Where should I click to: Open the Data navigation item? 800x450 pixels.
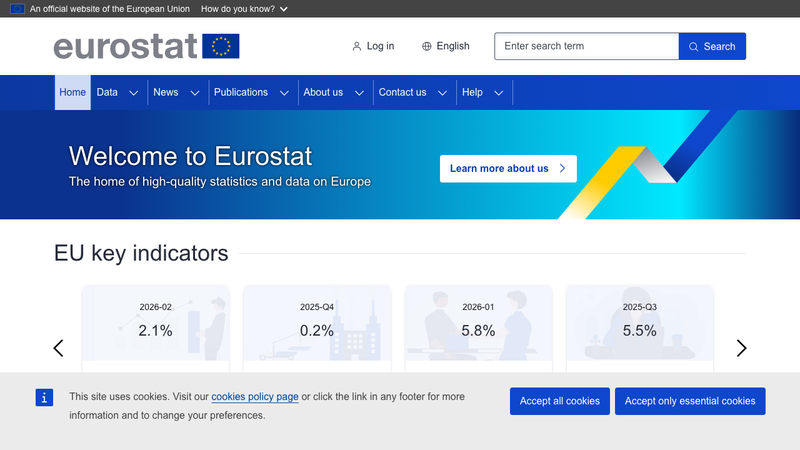(x=107, y=92)
